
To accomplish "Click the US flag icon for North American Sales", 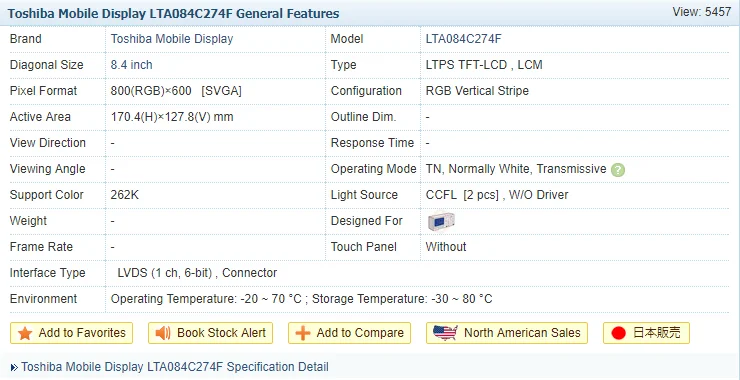I will [x=445, y=333].
